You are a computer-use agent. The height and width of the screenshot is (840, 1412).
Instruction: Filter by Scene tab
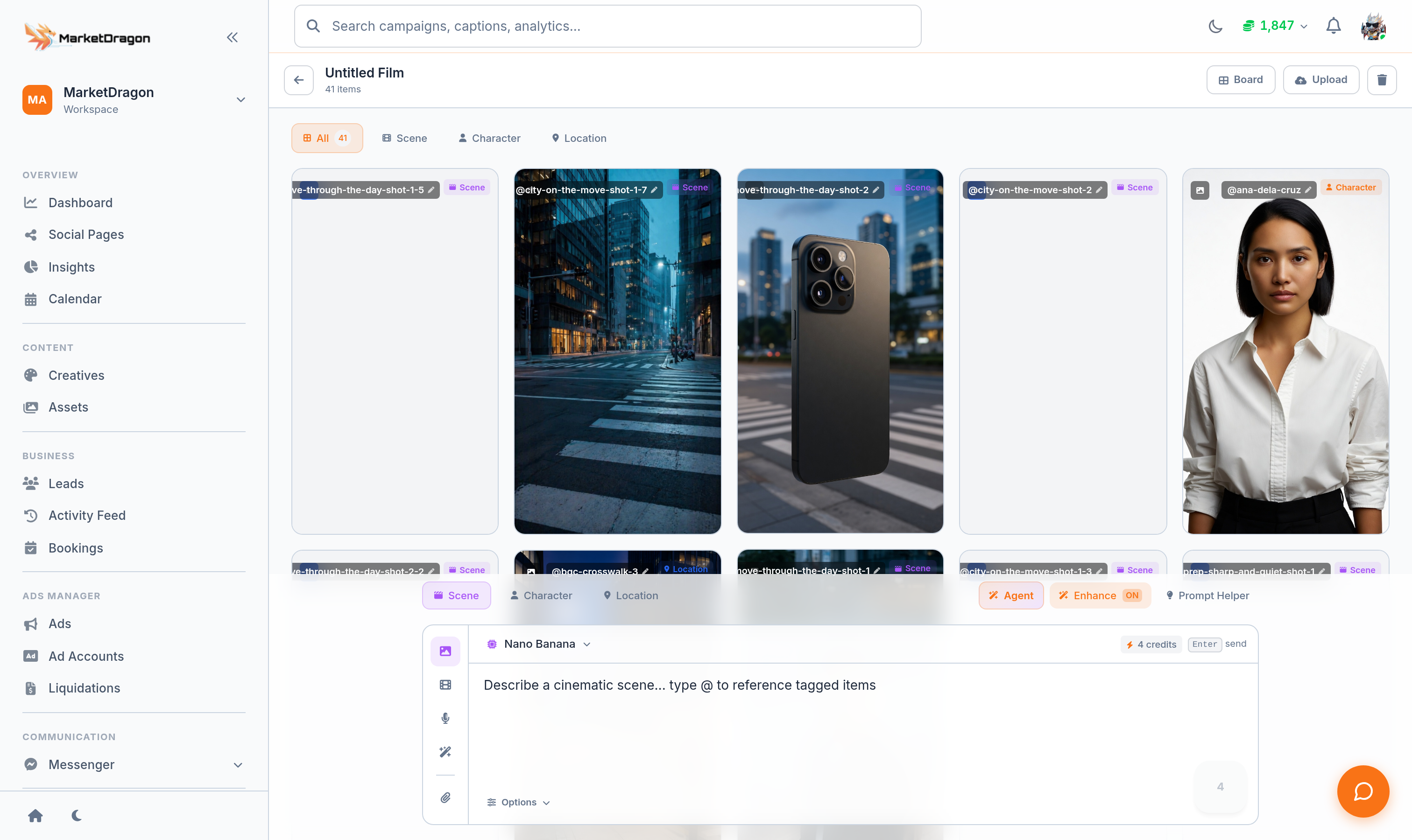click(404, 138)
